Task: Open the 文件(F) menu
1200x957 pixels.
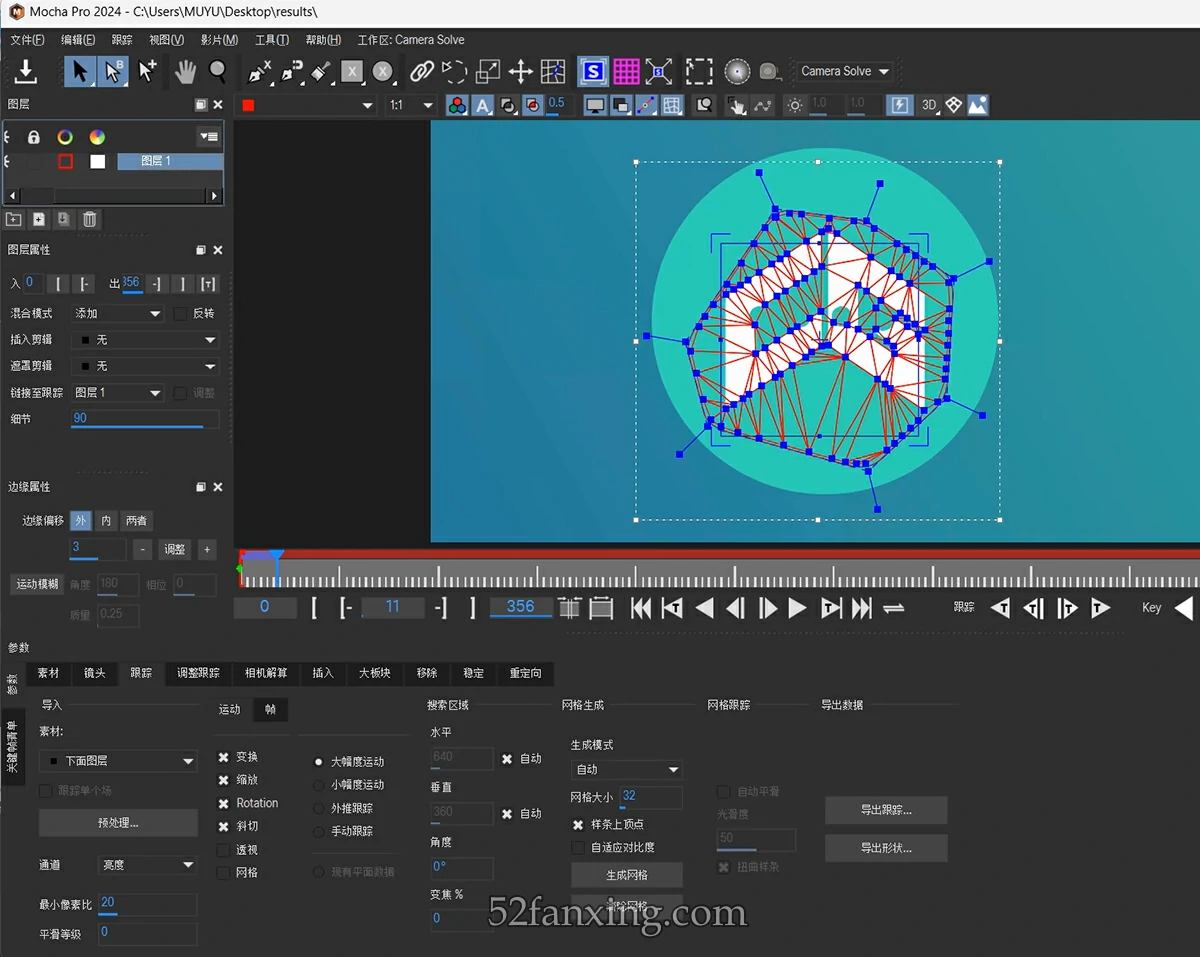Action: pyautogui.click(x=27, y=40)
